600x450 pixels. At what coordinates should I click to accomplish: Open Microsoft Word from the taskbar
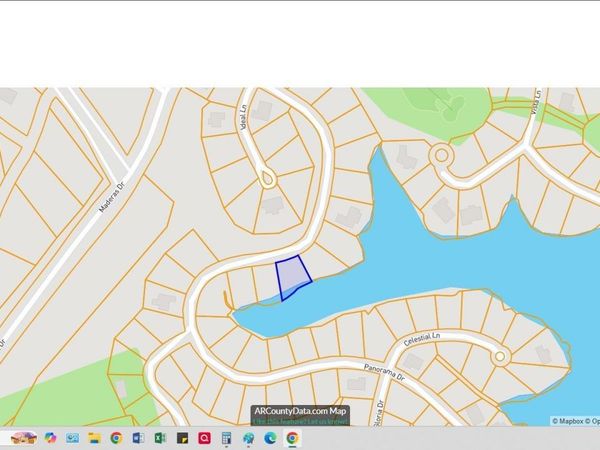pyautogui.click(x=138, y=438)
